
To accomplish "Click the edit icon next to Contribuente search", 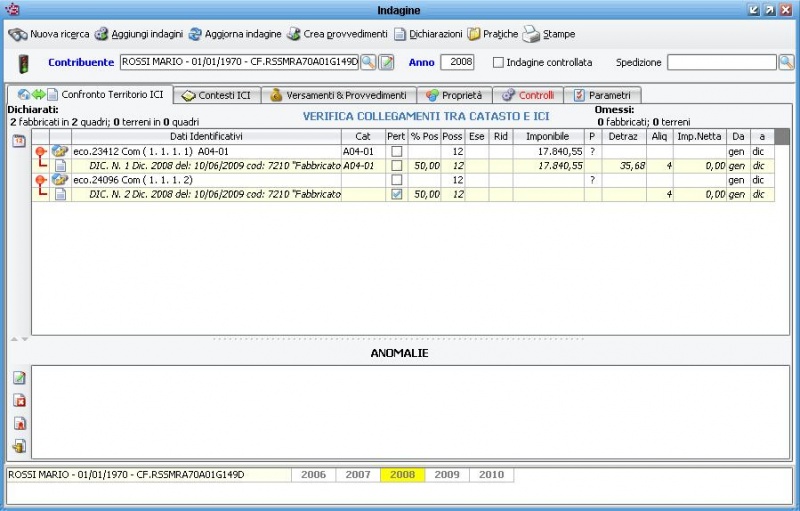I will (x=386, y=62).
